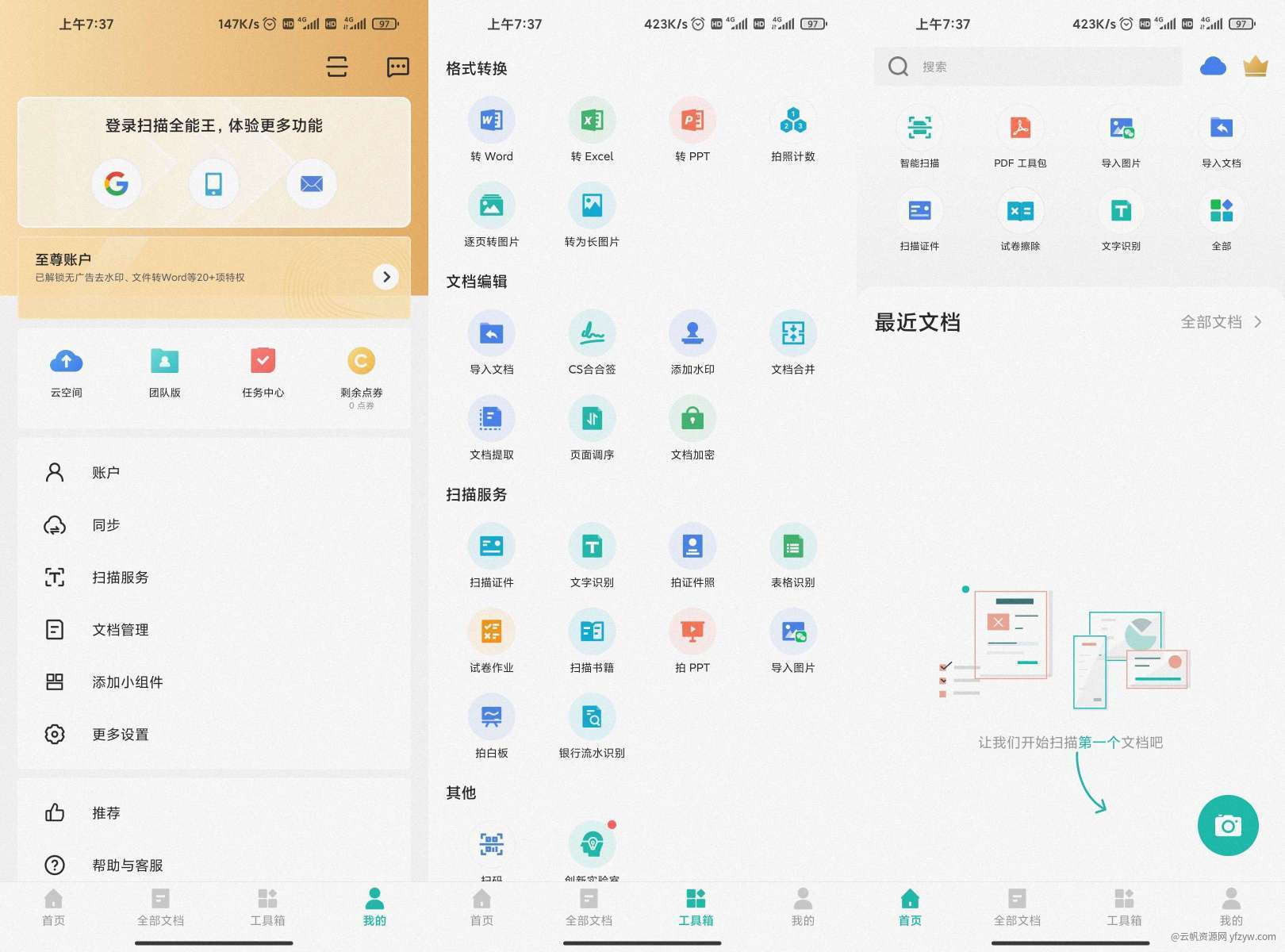Select 添加水印 watermark tool
Screen dimensions: 1285x952
pyautogui.click(x=692, y=343)
